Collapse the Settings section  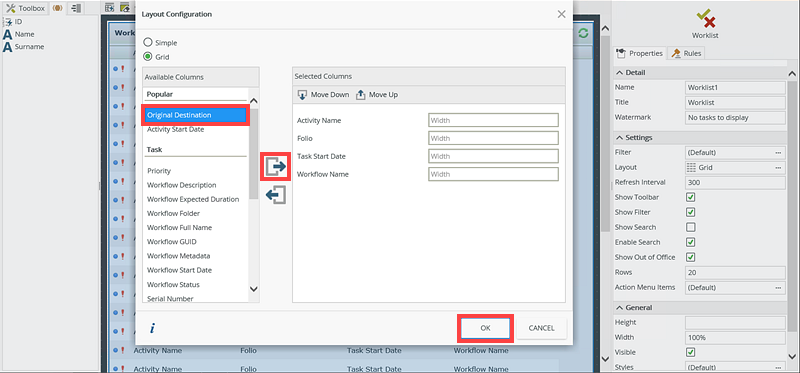pos(620,138)
